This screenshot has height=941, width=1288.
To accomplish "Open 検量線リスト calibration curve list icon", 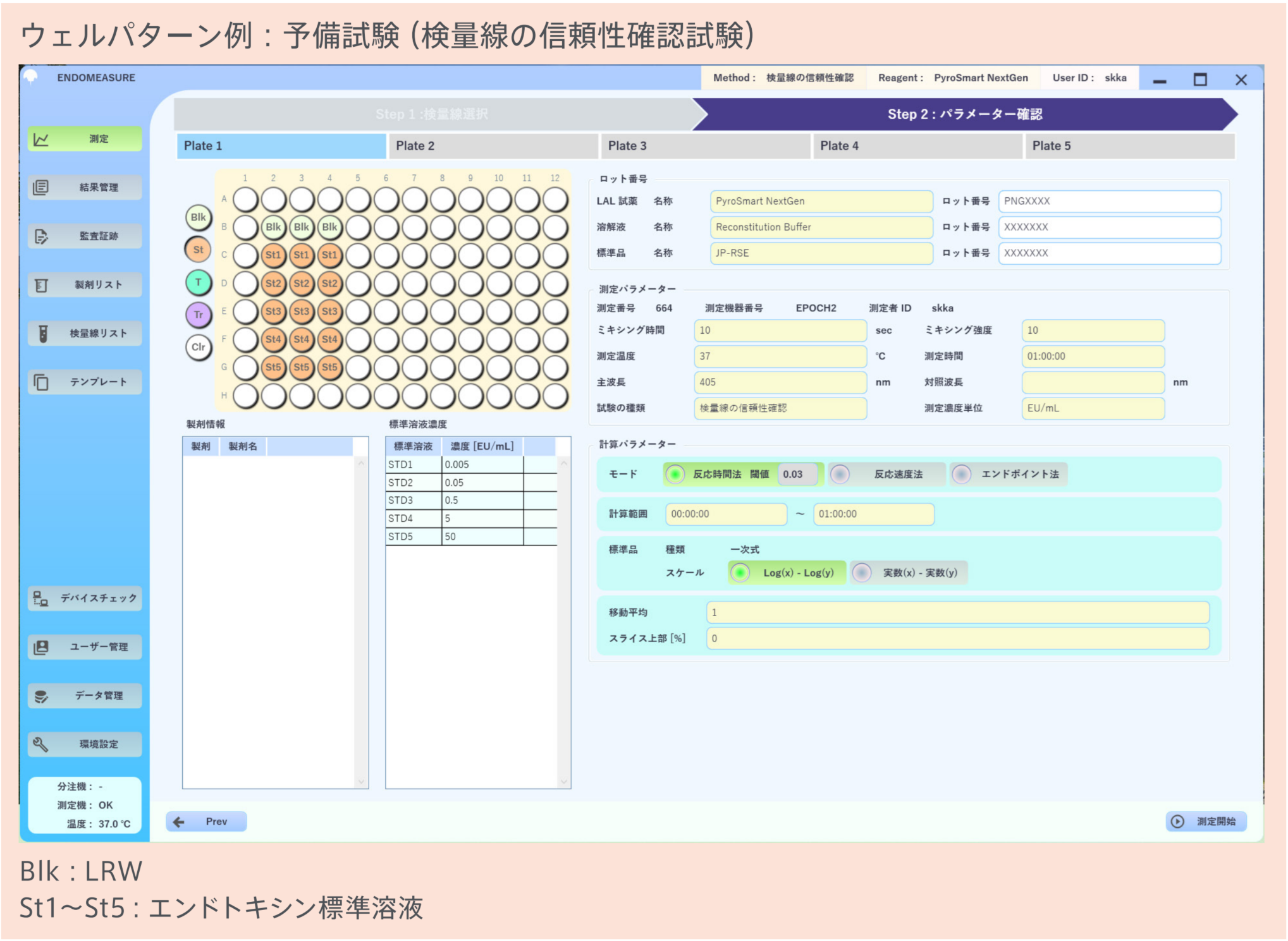I will click(x=42, y=334).
